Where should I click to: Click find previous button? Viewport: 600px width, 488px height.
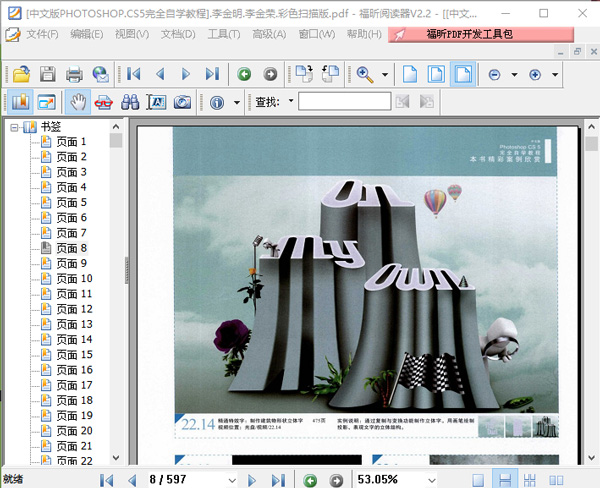point(403,102)
